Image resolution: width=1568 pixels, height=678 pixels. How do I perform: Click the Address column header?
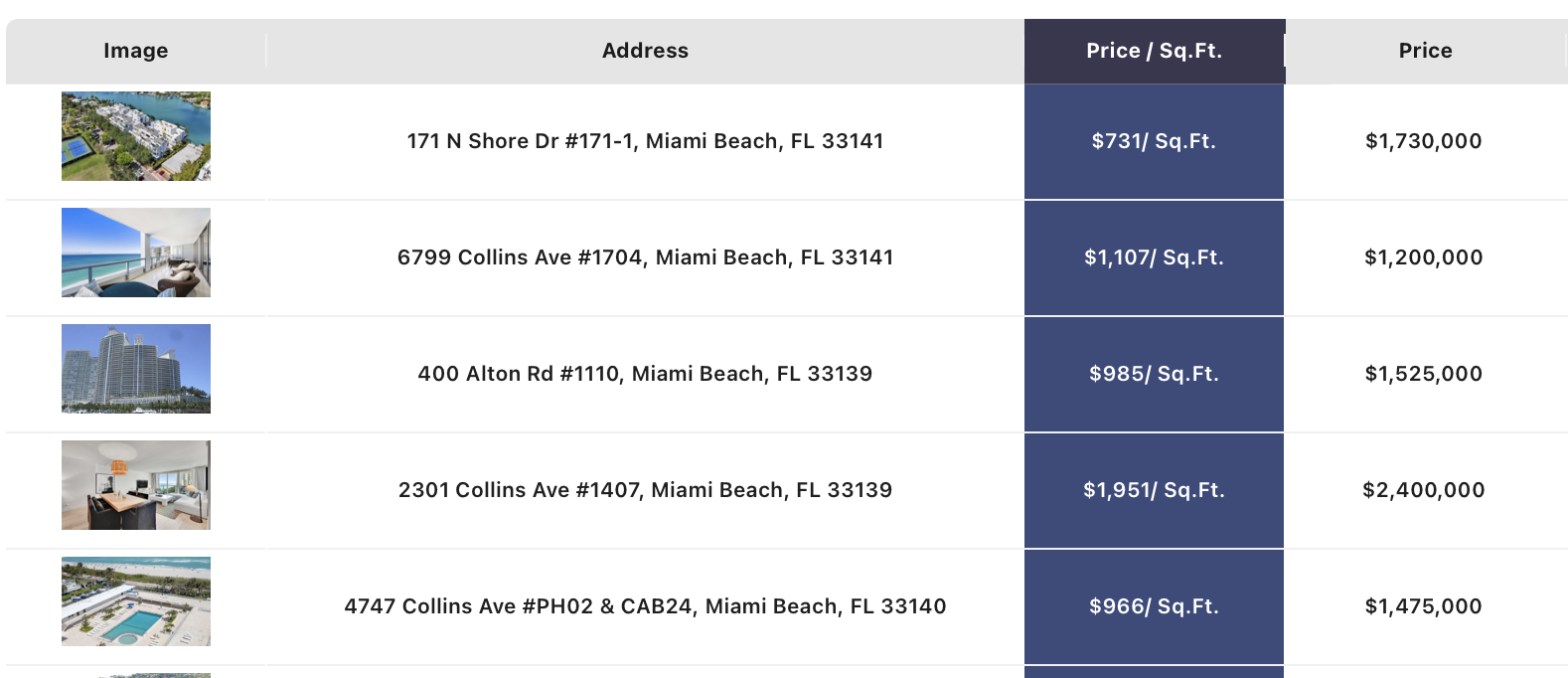[x=645, y=51]
